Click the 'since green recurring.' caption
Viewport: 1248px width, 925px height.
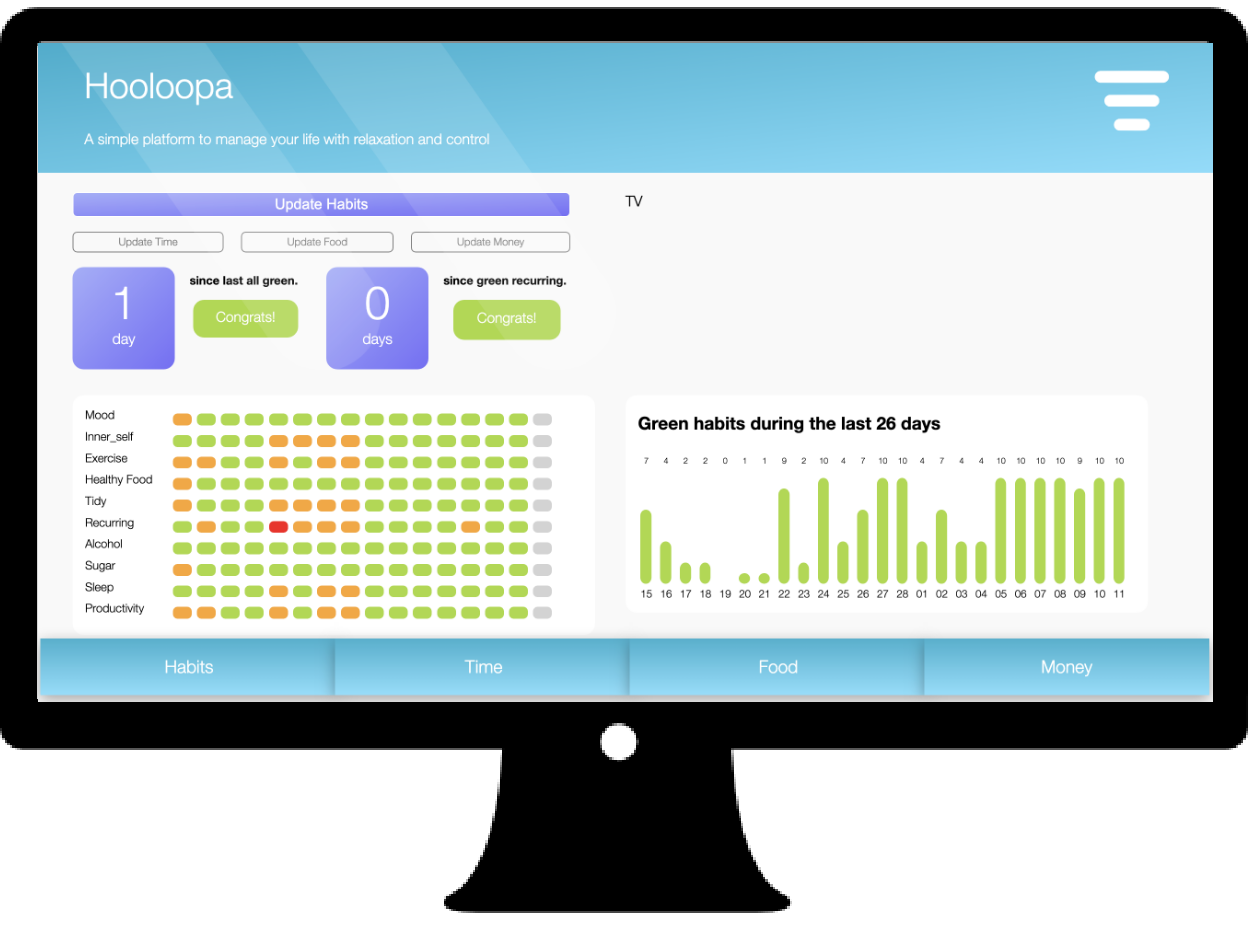pyautogui.click(x=505, y=281)
